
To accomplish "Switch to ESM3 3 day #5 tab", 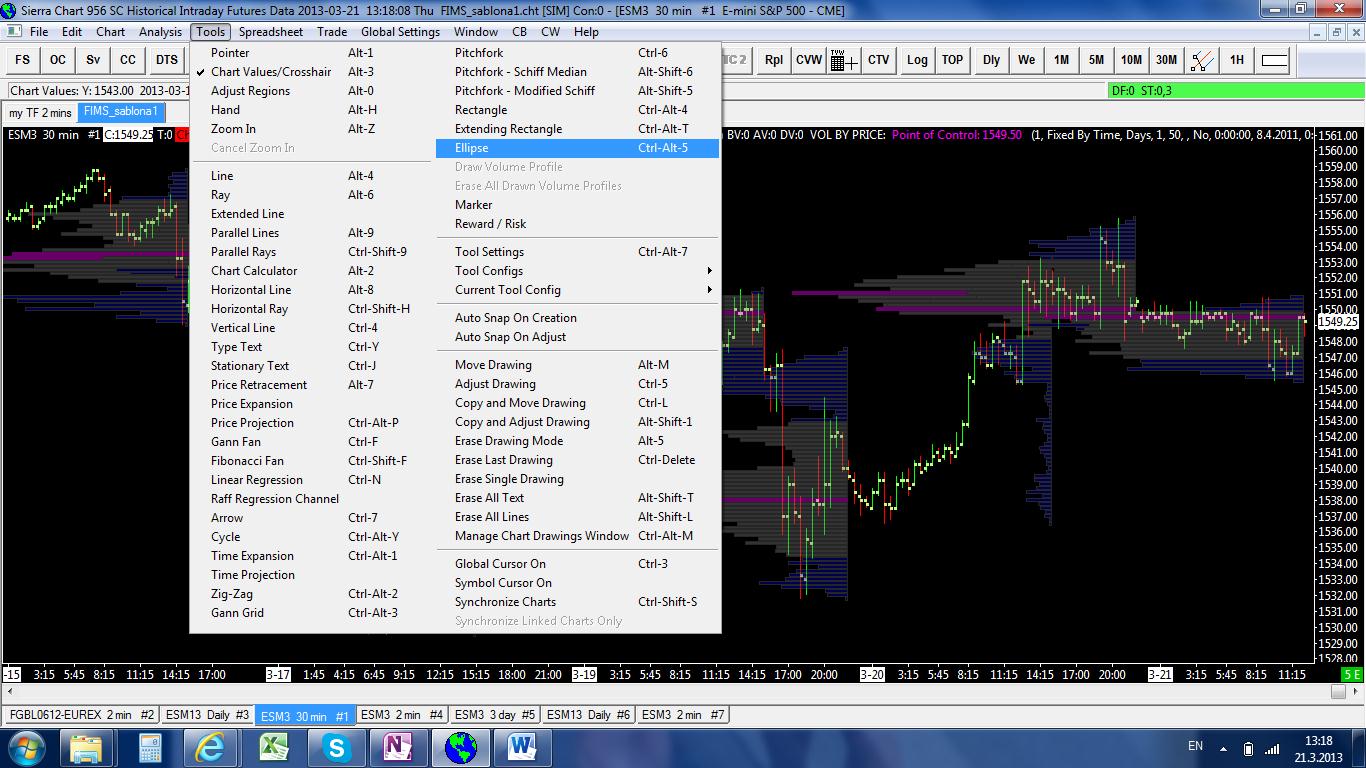I will pyautogui.click(x=494, y=715).
